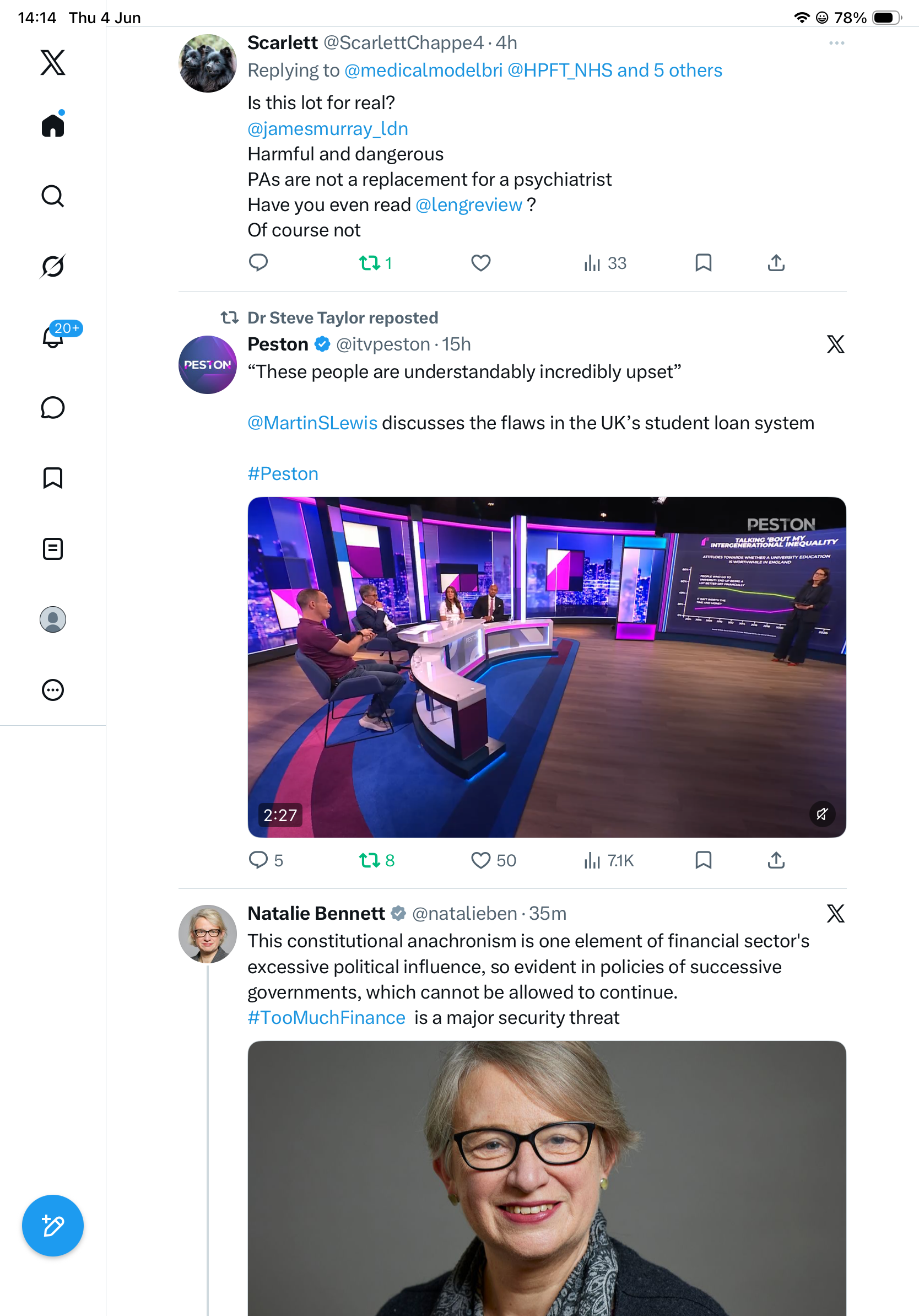Open Natalie Bennett's portrait photo
The width and height of the screenshot is (919, 1316).
click(x=547, y=1178)
